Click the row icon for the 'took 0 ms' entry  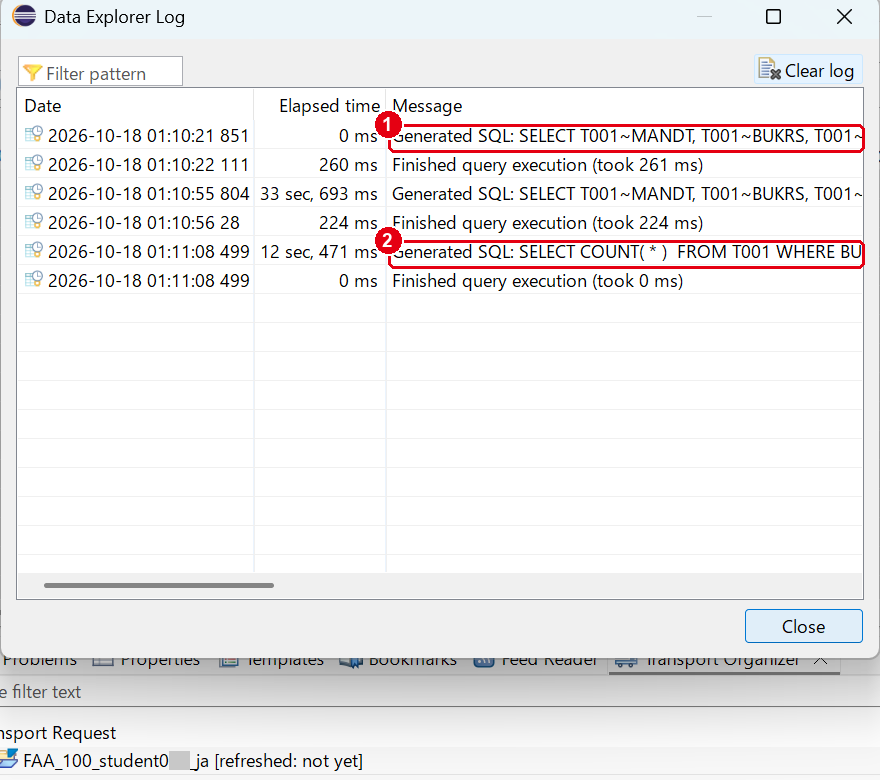(34, 280)
